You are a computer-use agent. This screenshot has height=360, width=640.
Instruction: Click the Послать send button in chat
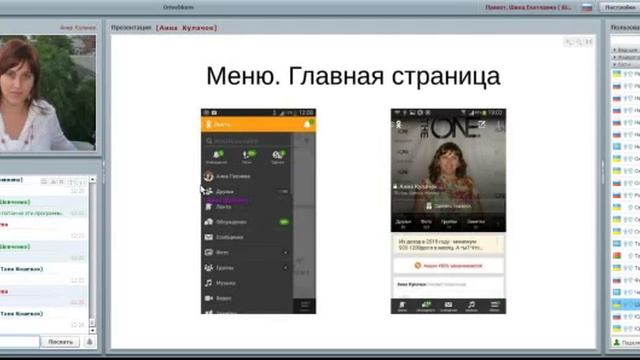60,342
